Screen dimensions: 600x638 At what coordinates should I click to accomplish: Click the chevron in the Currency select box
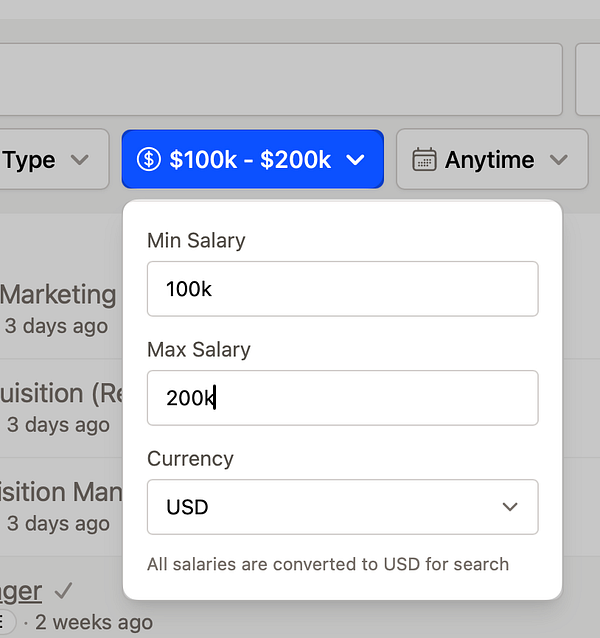[510, 507]
